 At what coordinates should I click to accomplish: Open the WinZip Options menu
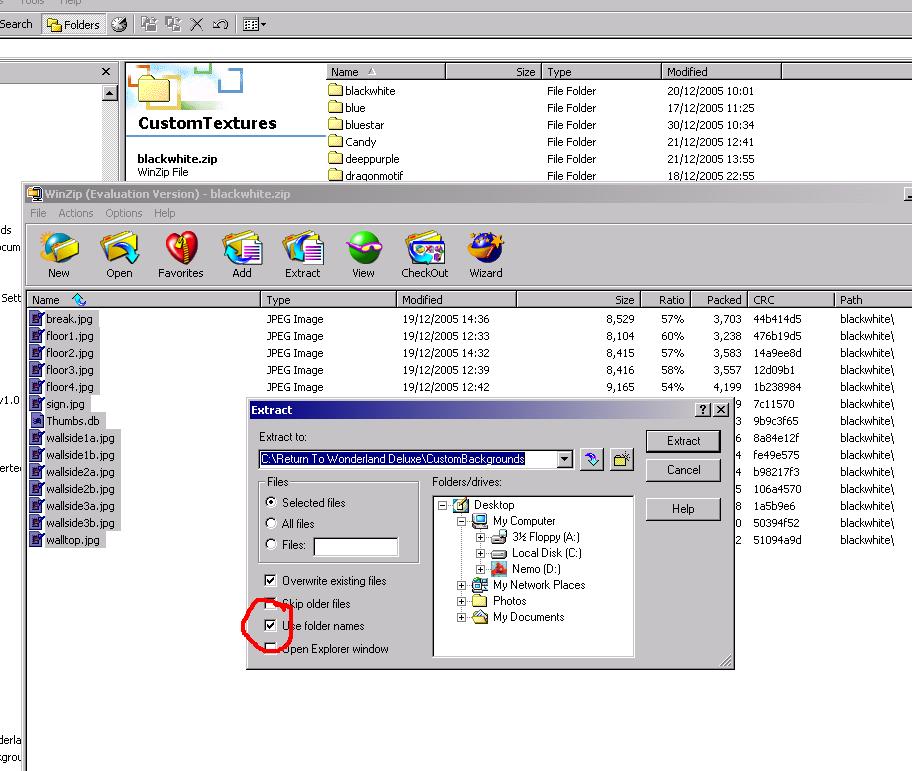click(124, 213)
